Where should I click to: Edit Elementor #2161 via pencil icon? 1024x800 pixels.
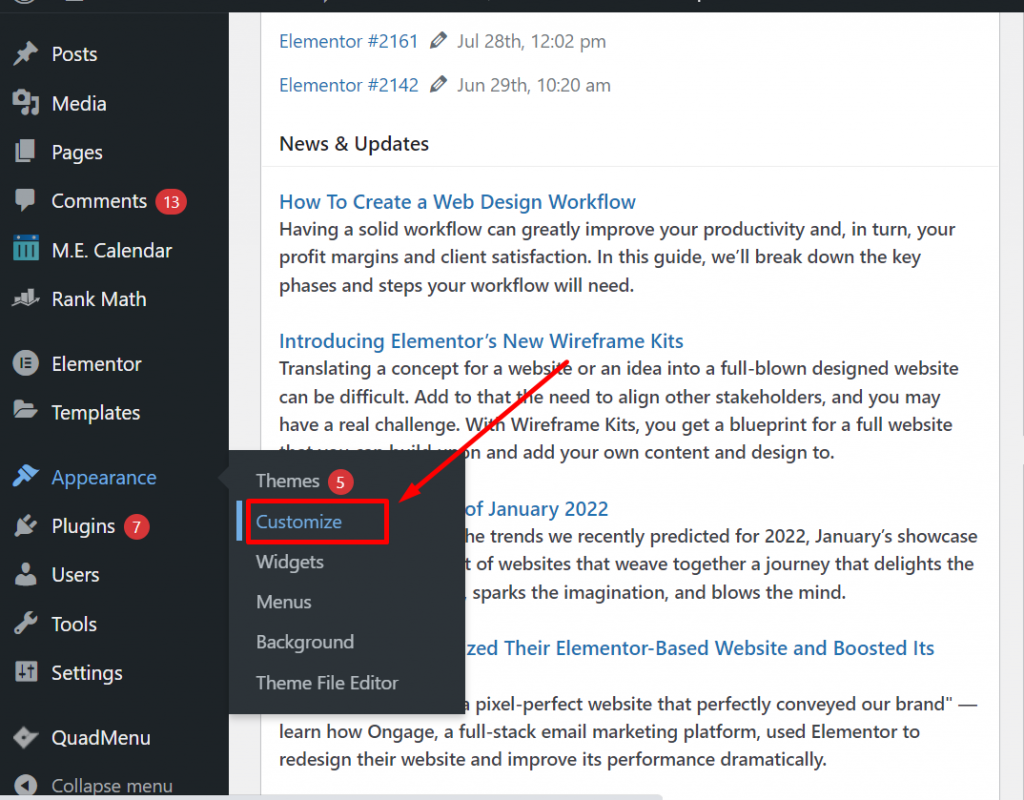pos(438,41)
